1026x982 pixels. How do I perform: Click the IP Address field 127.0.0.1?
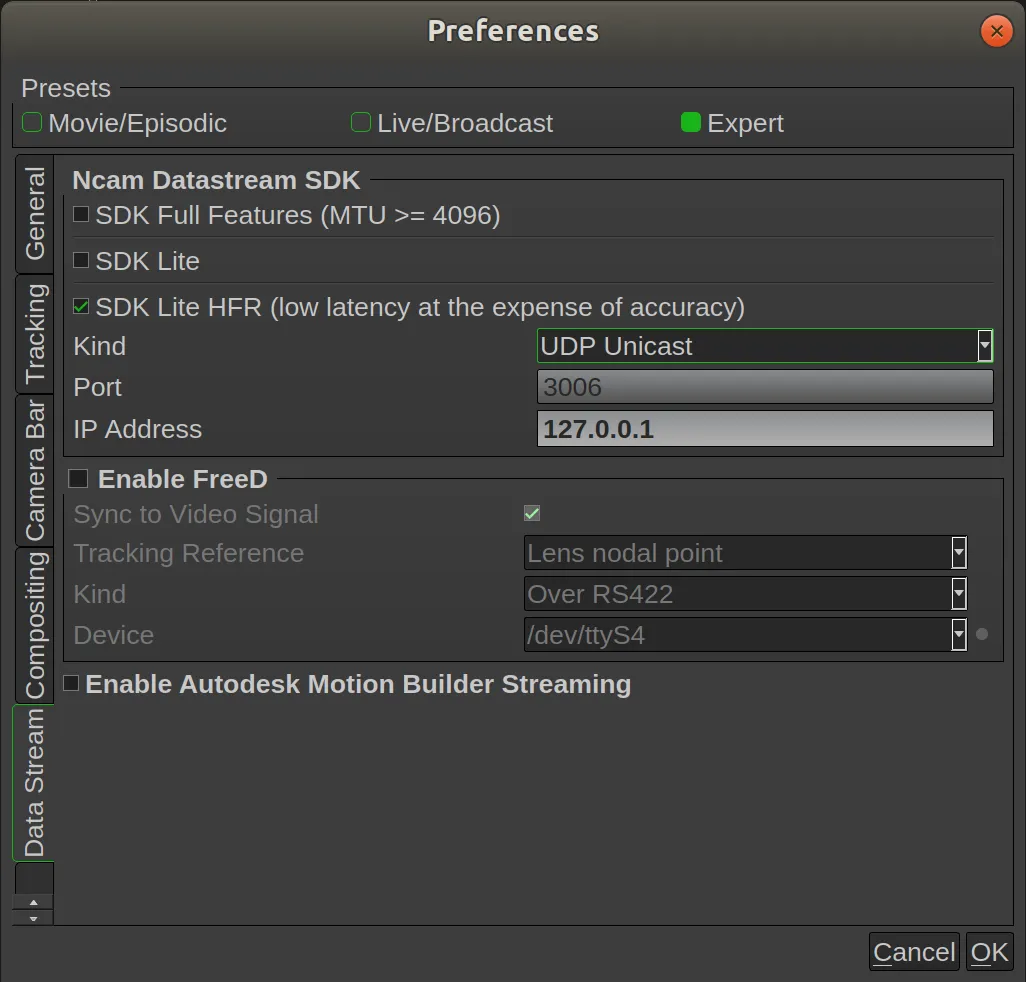765,429
